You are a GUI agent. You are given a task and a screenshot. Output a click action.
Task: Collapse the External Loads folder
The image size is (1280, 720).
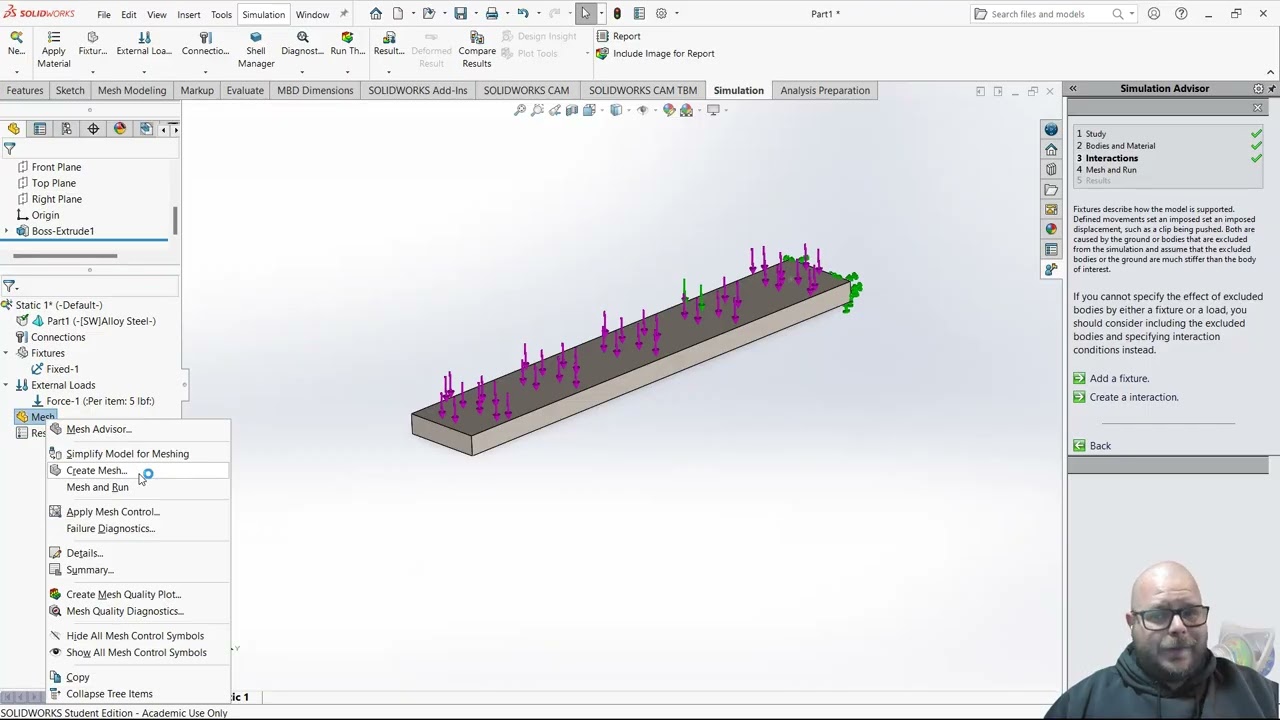click(x=7, y=385)
